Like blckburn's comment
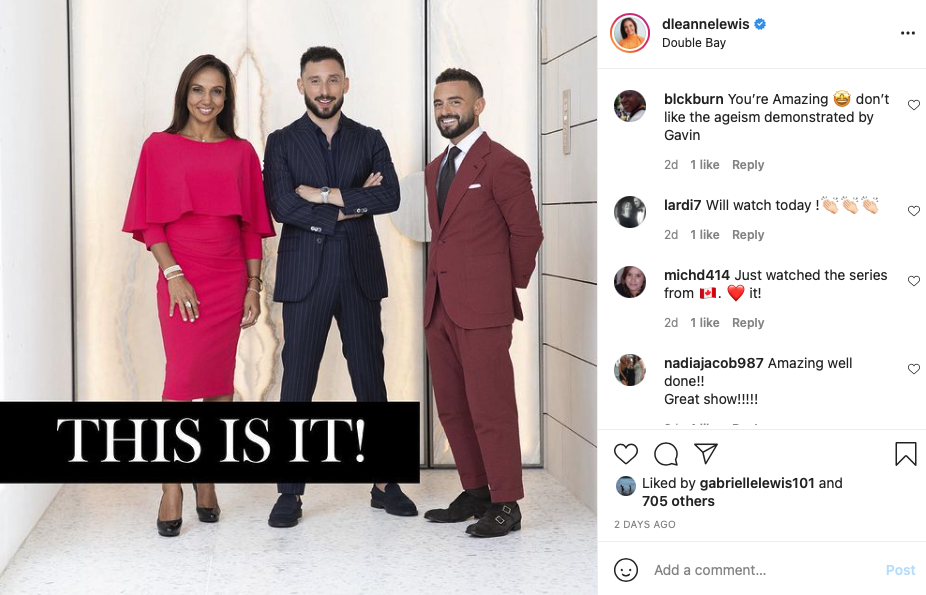The height and width of the screenshot is (595, 926). point(914,105)
